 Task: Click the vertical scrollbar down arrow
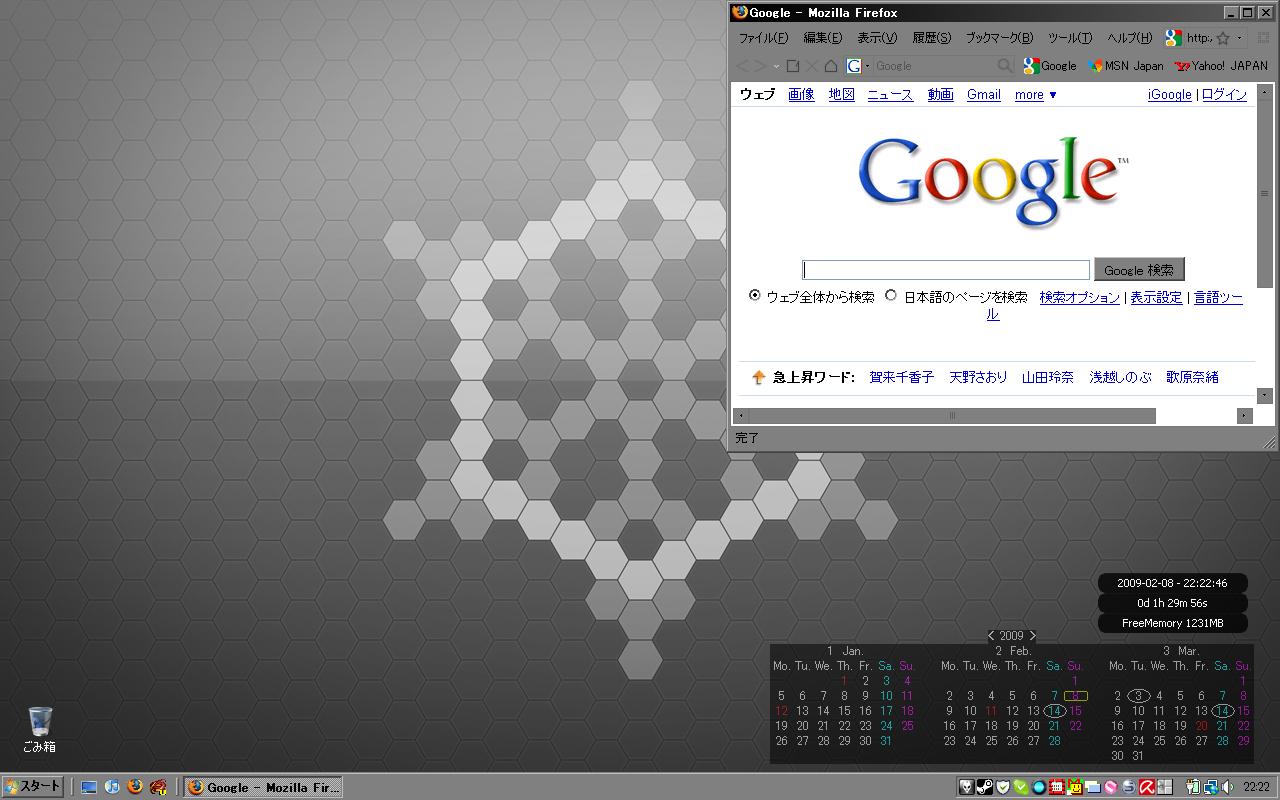click(x=1264, y=395)
